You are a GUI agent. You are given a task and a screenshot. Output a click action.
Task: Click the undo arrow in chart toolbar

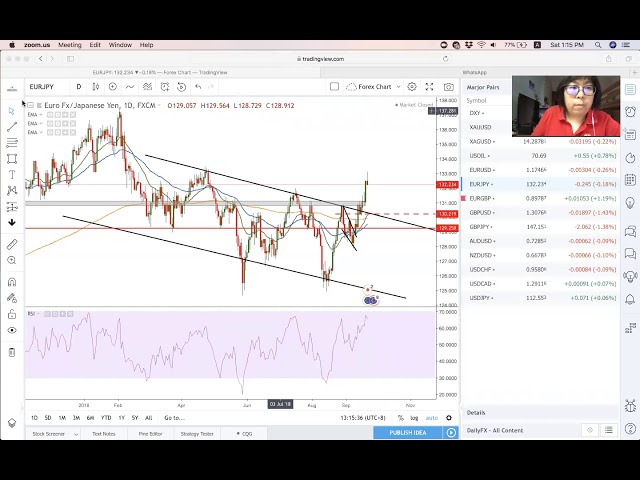(198, 87)
